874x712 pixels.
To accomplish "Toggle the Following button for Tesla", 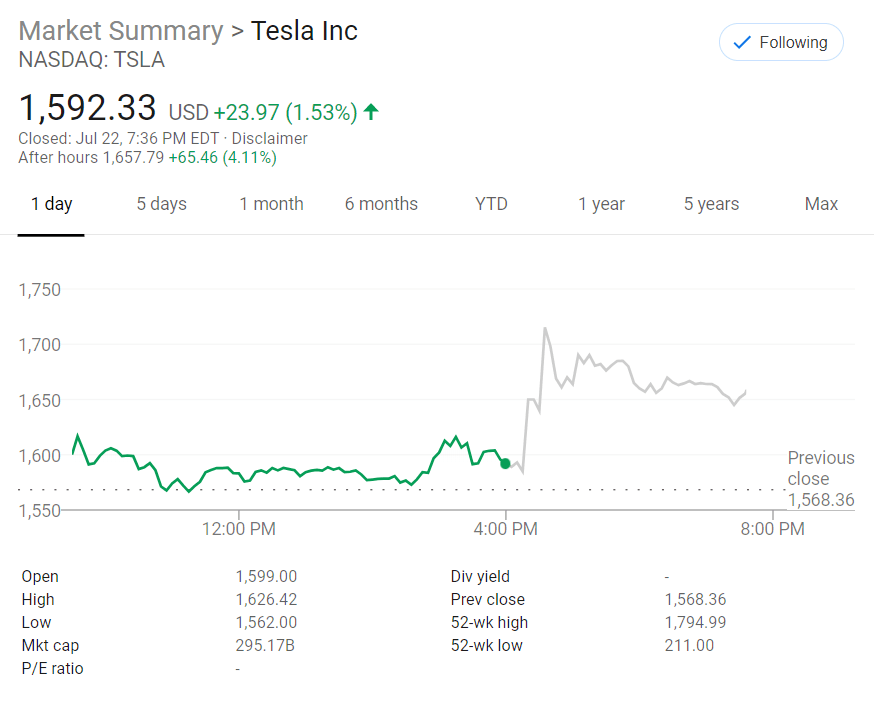I will click(x=781, y=43).
